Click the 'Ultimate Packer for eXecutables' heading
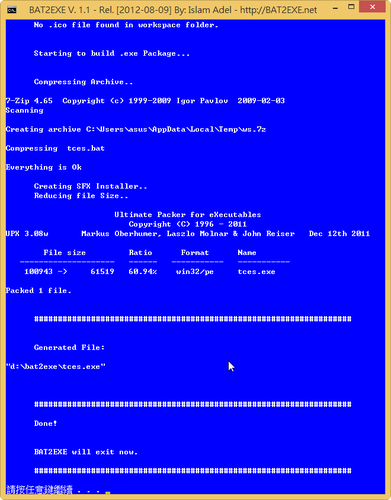Viewport: 391px width, 500px height. [x=188, y=215]
